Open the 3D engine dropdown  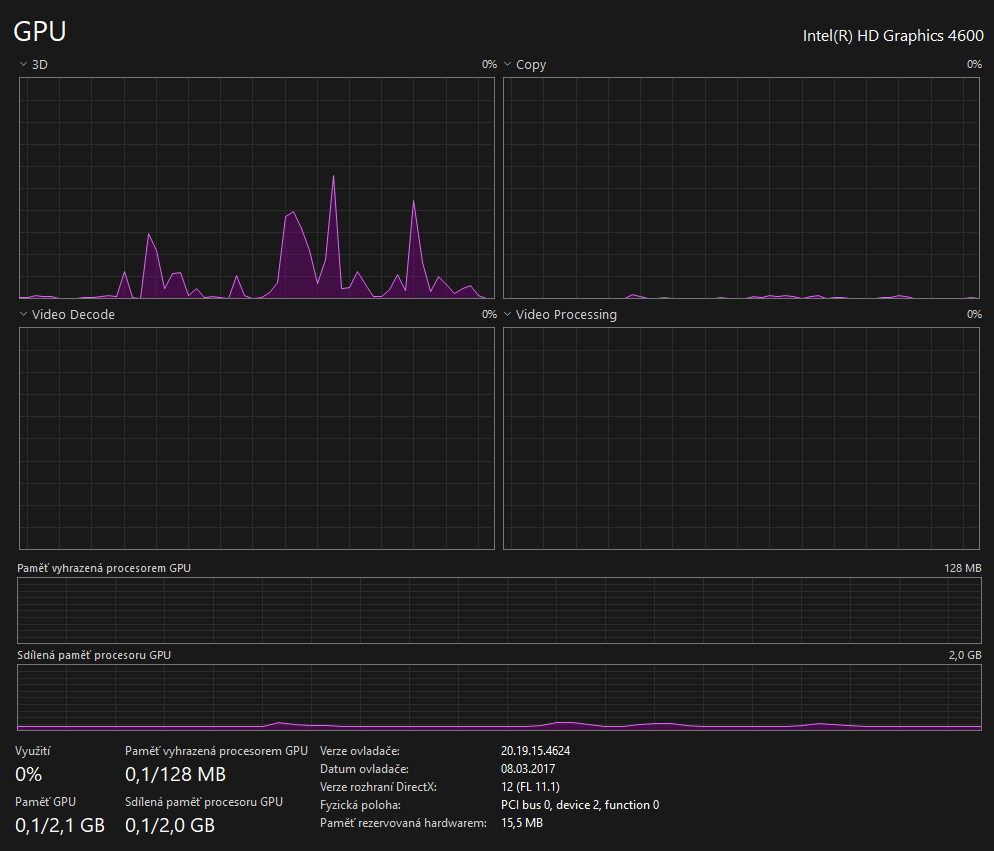(33, 65)
